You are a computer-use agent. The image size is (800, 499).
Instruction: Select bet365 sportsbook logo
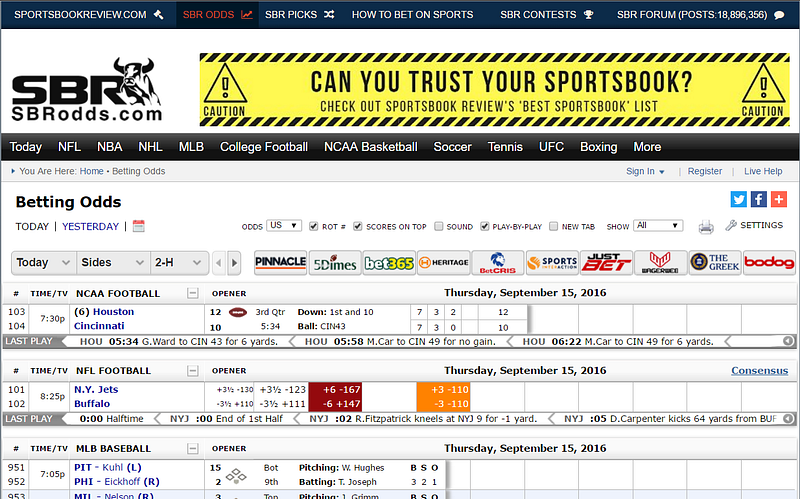(389, 263)
